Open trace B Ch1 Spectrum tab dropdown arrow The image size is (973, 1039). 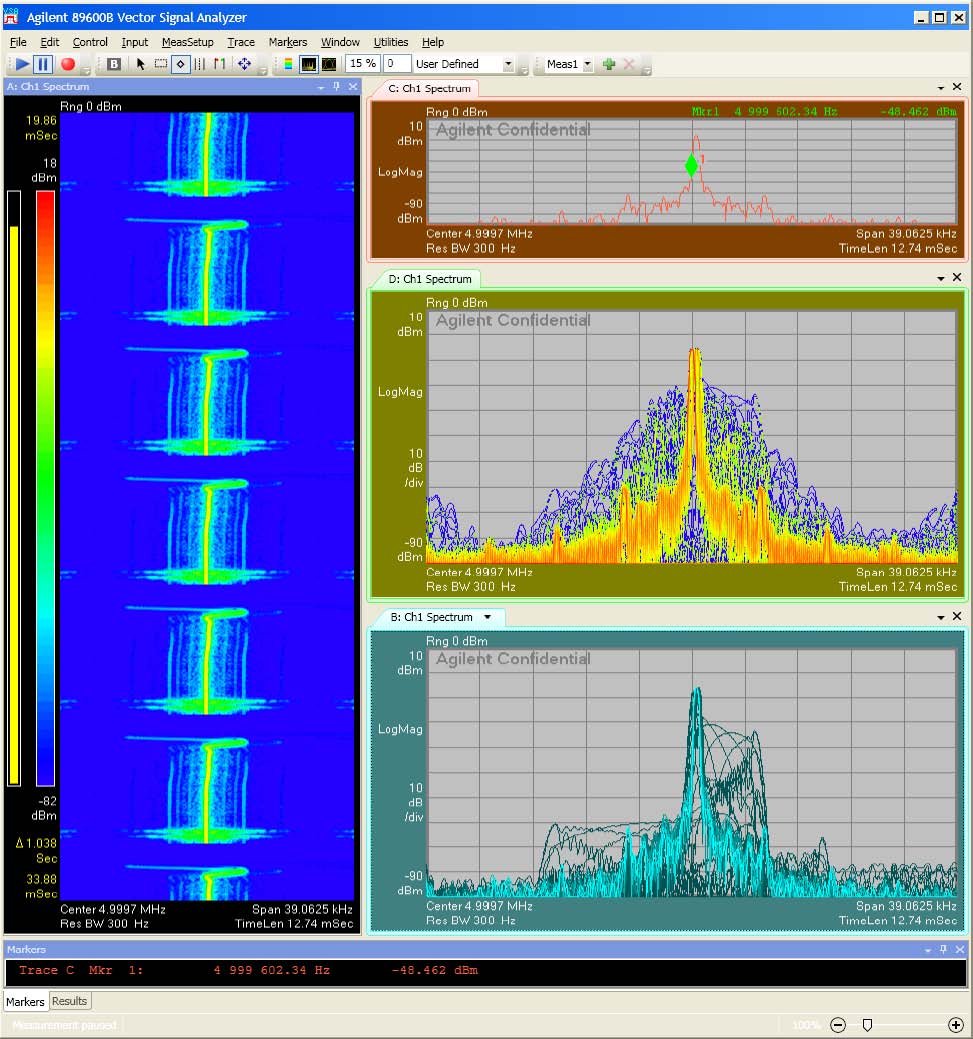point(488,617)
